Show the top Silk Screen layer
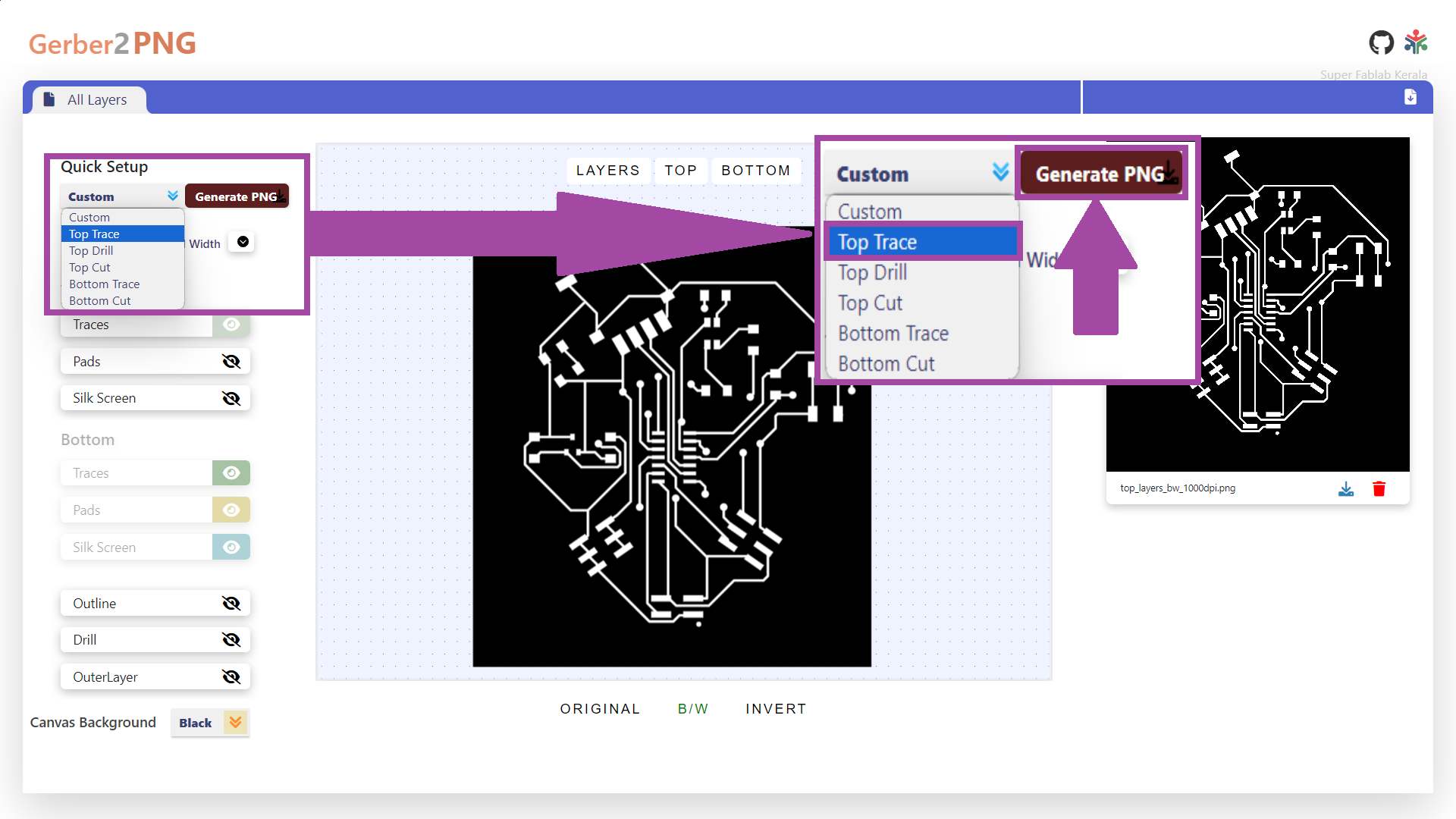 pyautogui.click(x=231, y=398)
